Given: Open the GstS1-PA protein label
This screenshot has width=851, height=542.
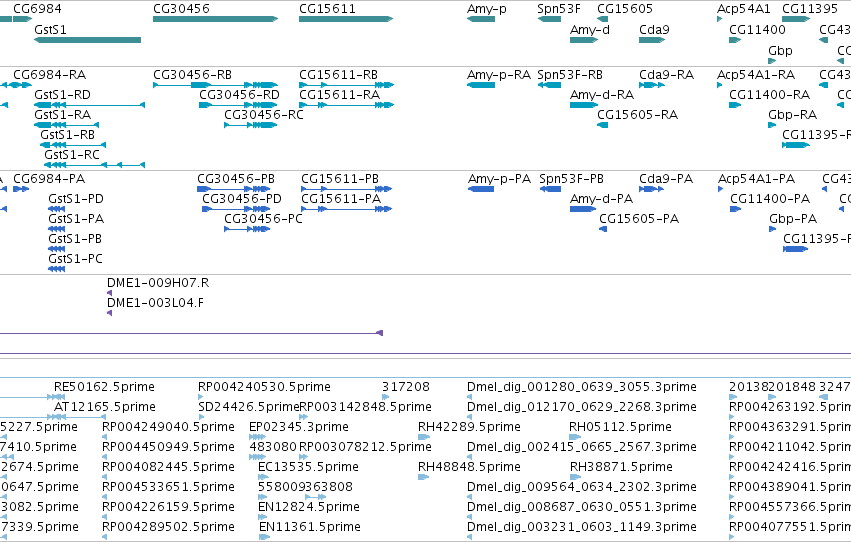Looking at the screenshot, I should tap(76, 219).
